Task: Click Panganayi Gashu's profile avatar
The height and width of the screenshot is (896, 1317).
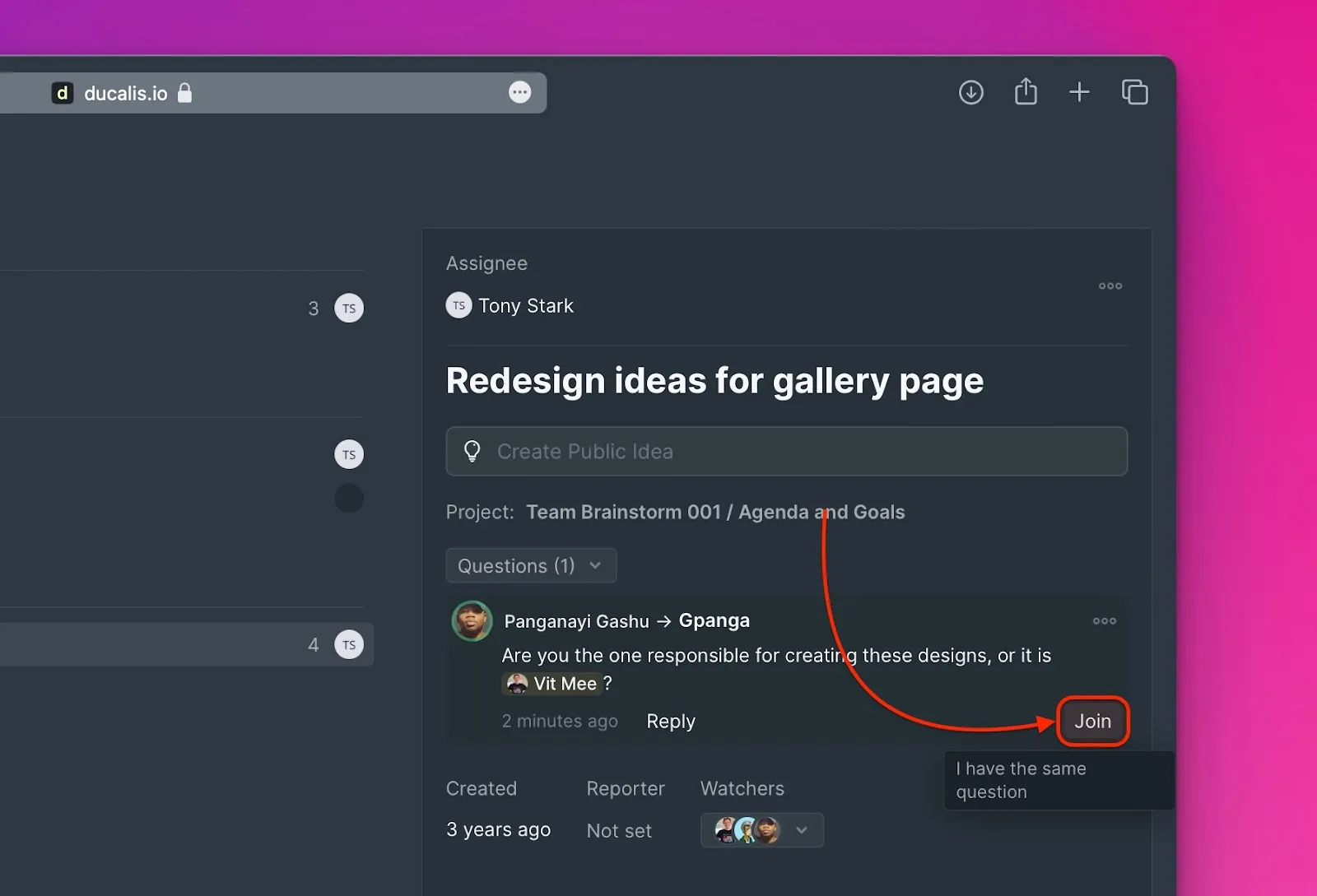Action: coord(472,621)
